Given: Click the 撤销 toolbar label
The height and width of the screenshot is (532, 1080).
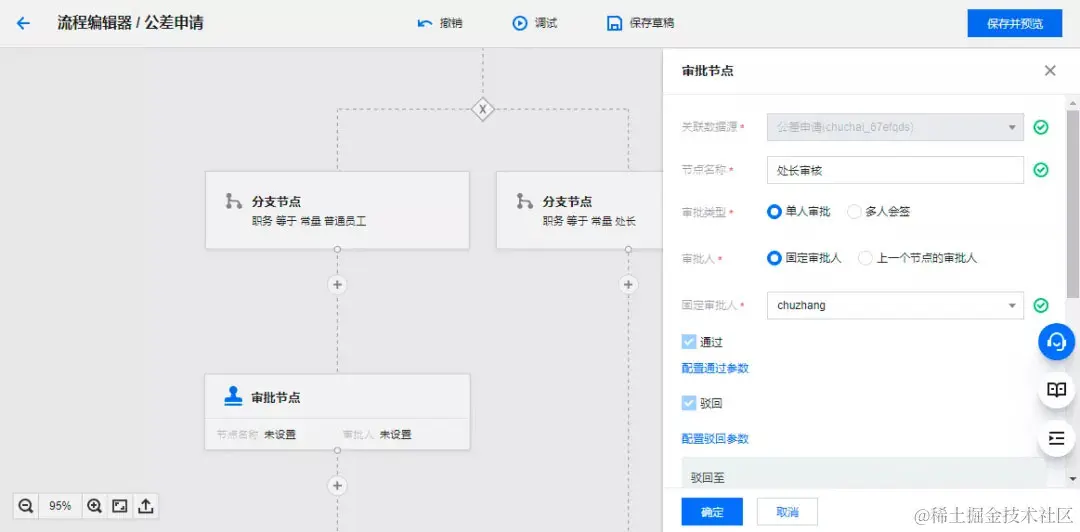Looking at the screenshot, I should click(x=451, y=23).
